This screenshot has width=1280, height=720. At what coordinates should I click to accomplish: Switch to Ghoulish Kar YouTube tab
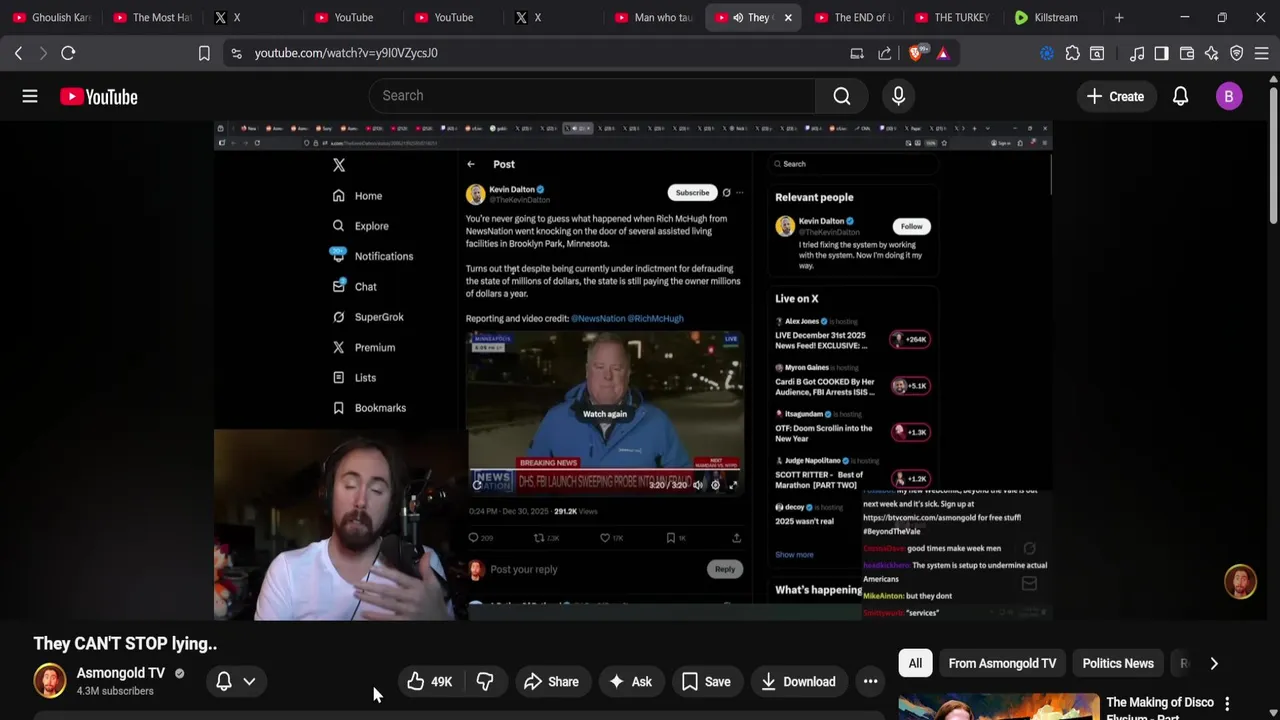(52, 17)
